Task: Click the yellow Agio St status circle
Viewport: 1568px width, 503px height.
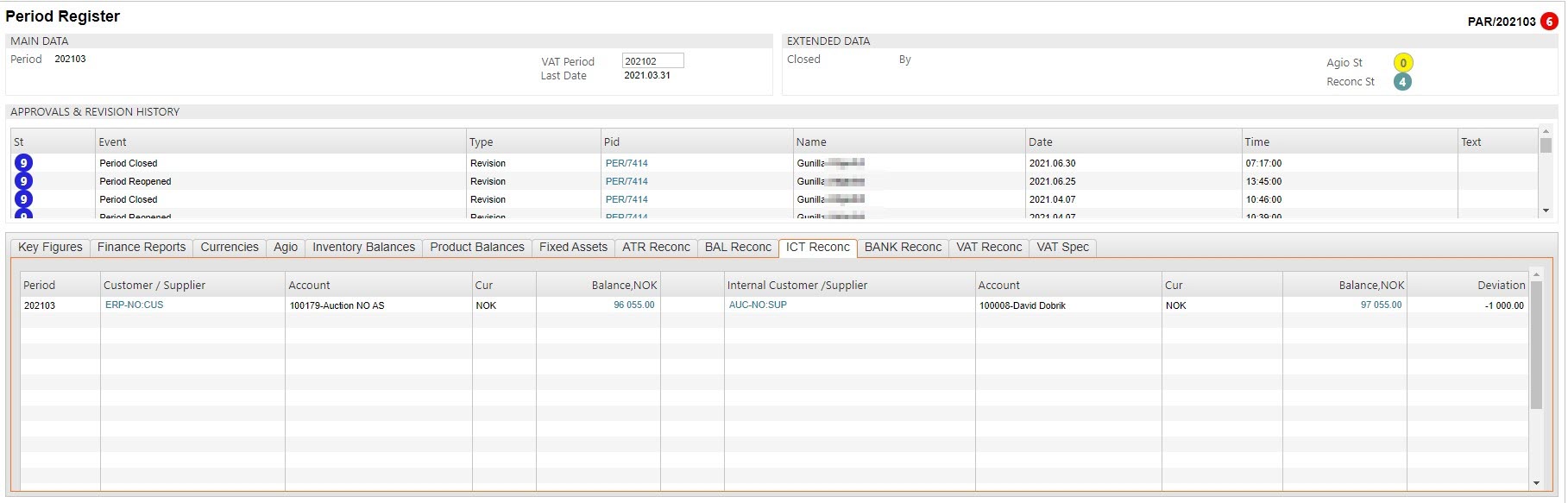Action: pyautogui.click(x=1403, y=63)
